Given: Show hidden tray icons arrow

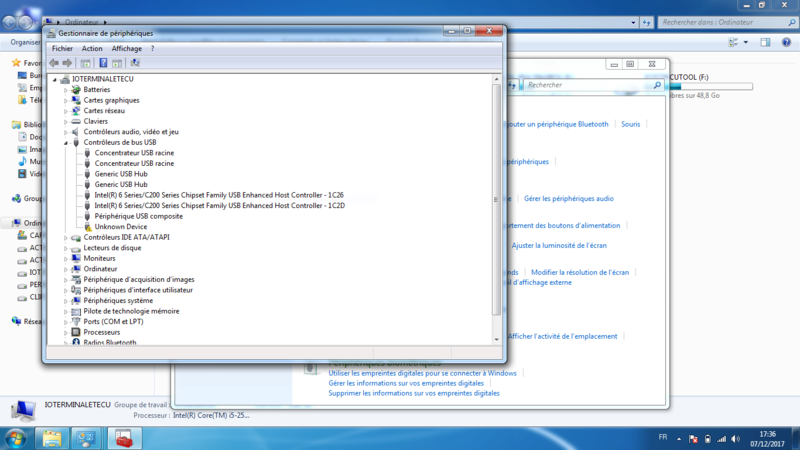Looking at the screenshot, I should (679, 439).
